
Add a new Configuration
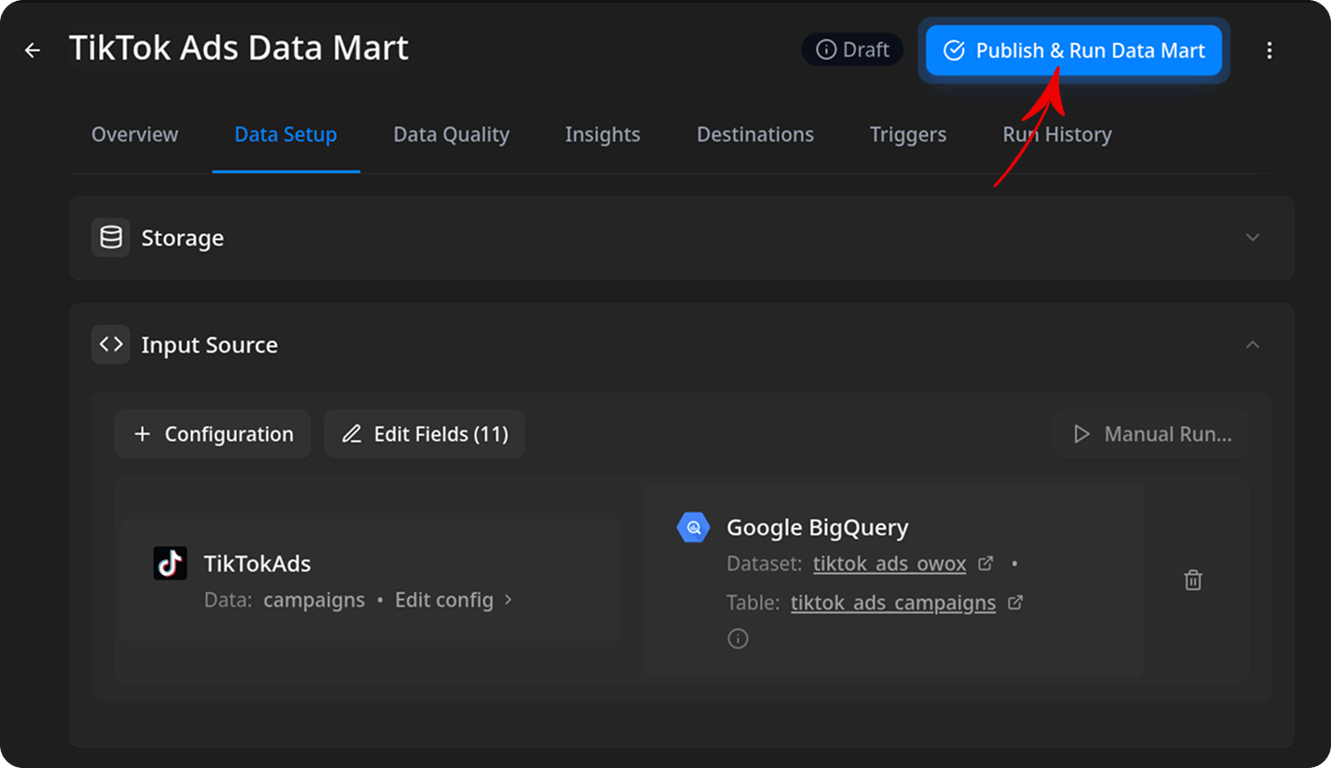pos(213,434)
